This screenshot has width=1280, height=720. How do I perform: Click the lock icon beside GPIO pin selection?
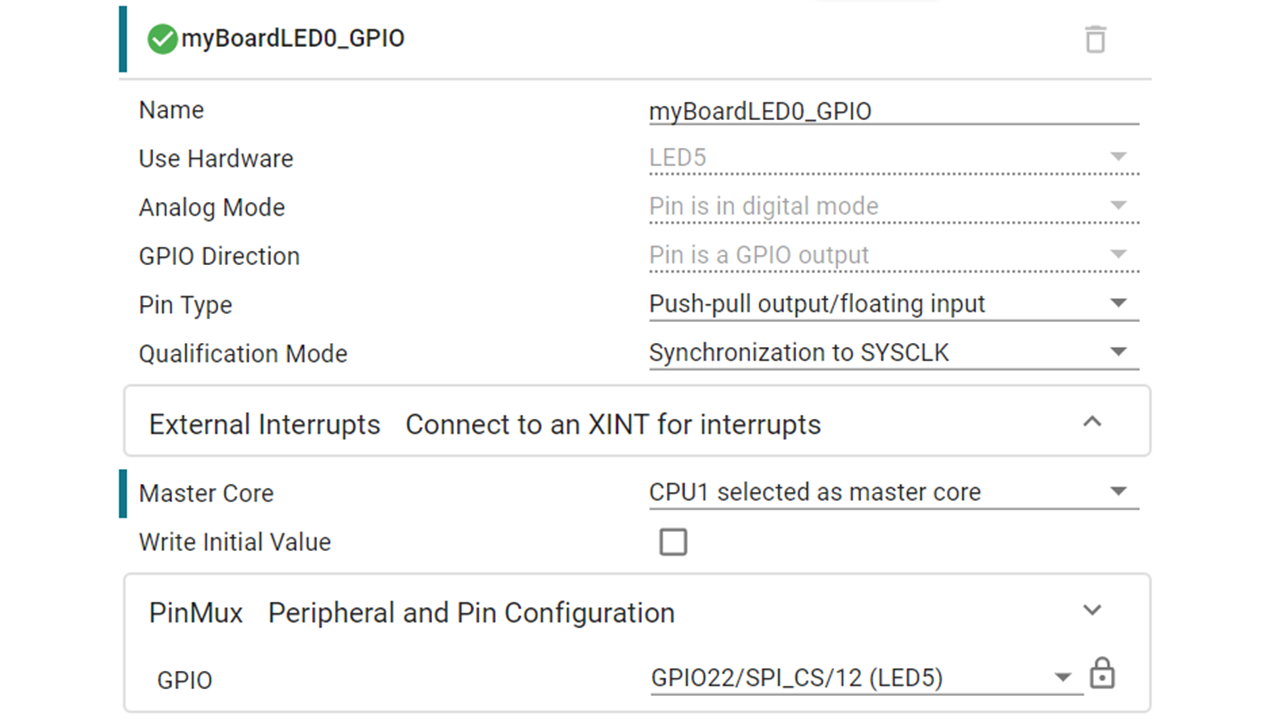[1101, 673]
